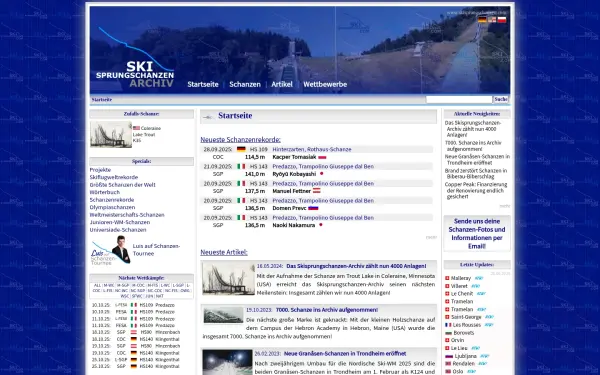Open Wettbewerbe in the main navigation
This screenshot has height=375, width=600.
325,84
